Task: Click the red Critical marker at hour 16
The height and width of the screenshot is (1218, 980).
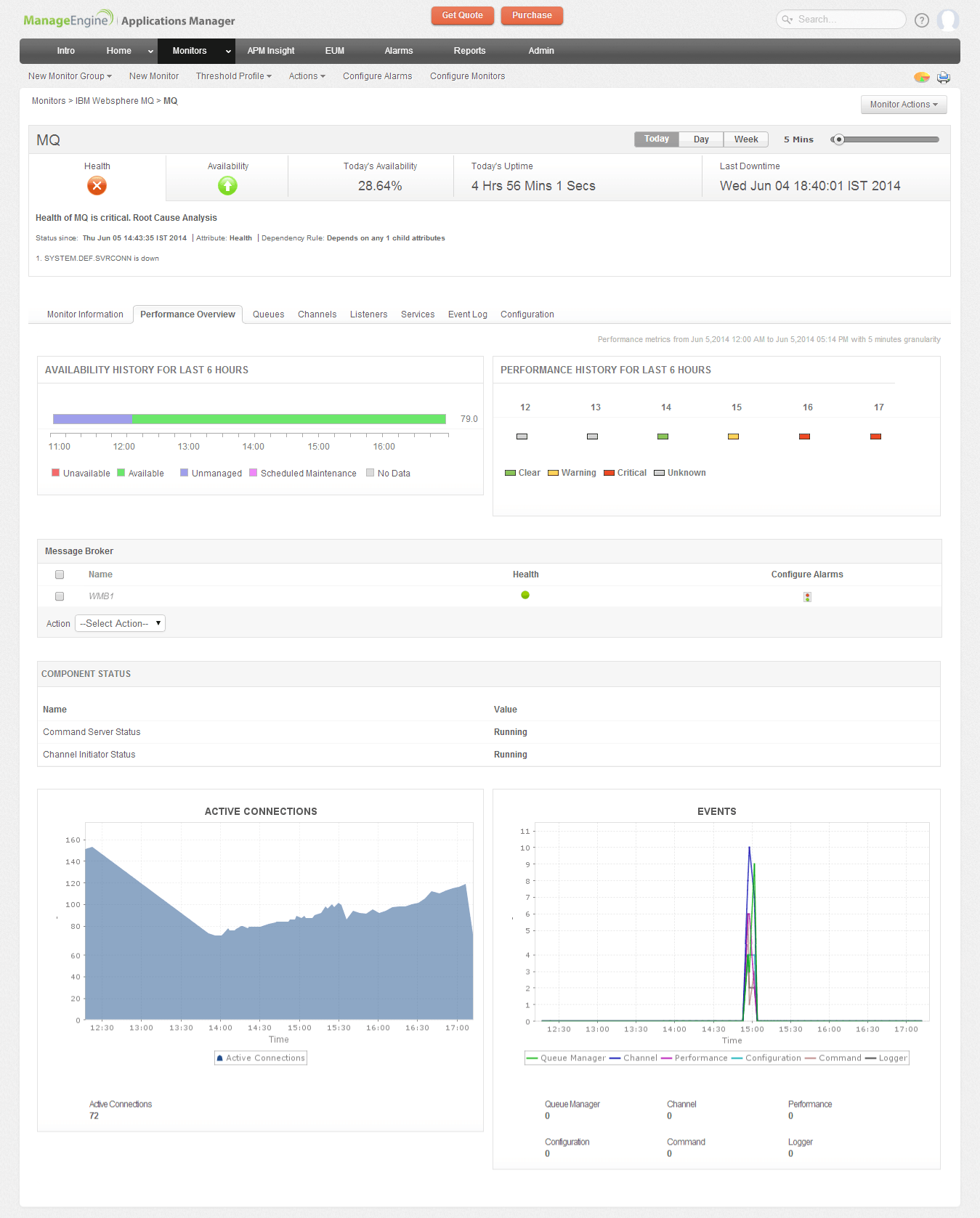Action: pos(804,437)
